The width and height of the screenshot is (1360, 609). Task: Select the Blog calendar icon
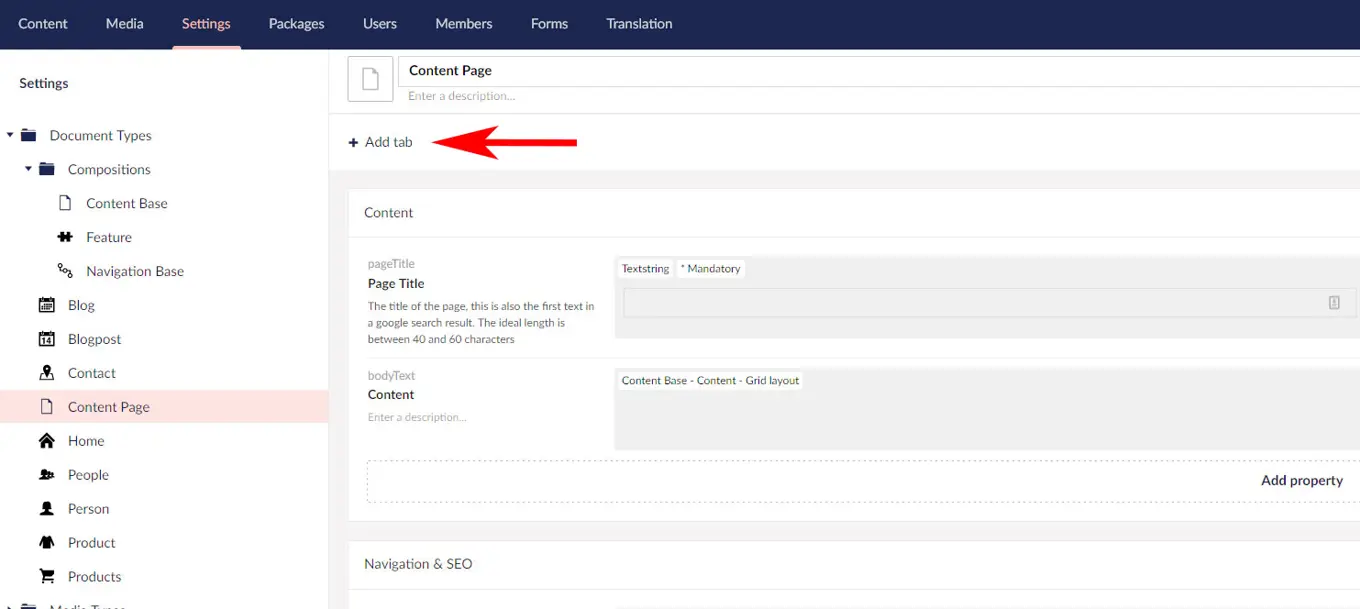pos(46,305)
